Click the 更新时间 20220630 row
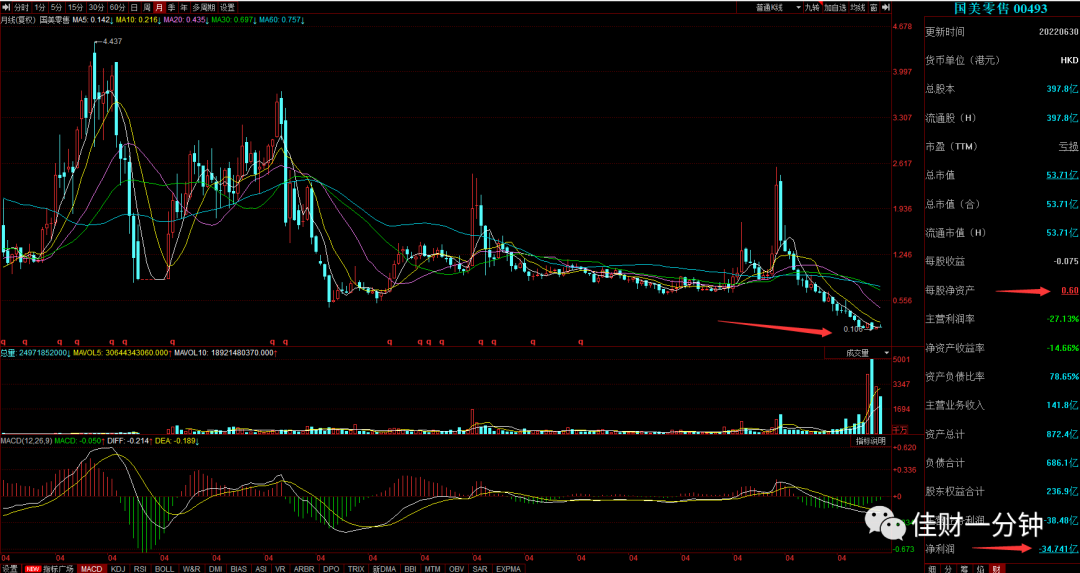Screen dimensions: 1080x573 coord(1002,32)
